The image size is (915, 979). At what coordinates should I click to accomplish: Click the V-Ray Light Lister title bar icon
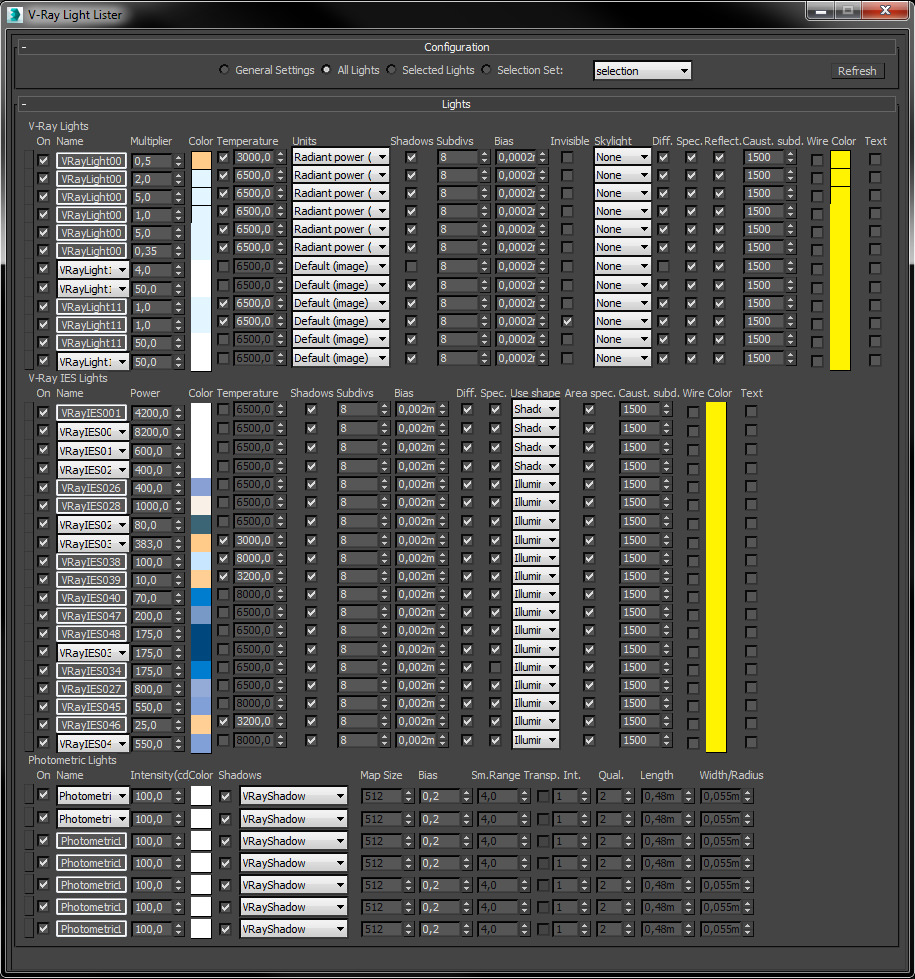[14, 14]
